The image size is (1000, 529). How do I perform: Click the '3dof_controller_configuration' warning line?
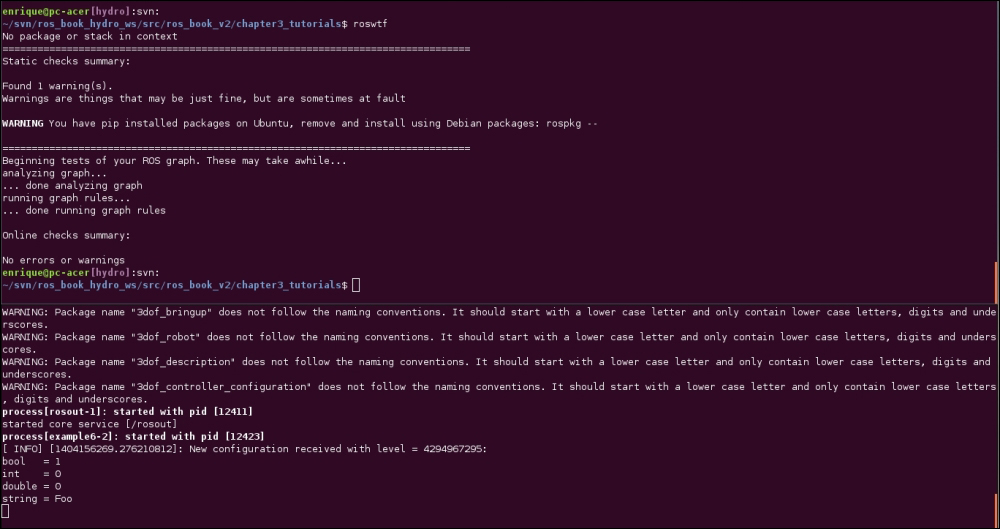pyautogui.click(x=499, y=393)
